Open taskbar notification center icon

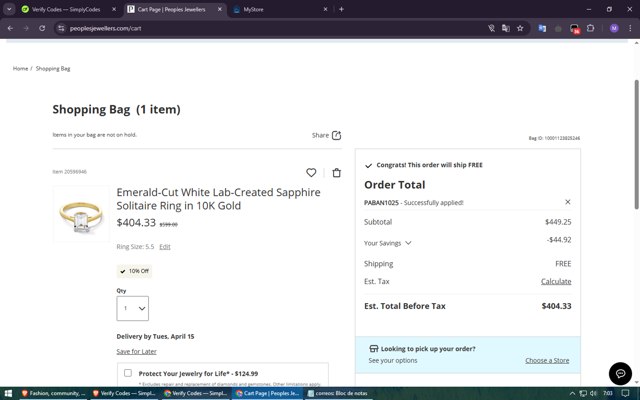click(x=626, y=393)
